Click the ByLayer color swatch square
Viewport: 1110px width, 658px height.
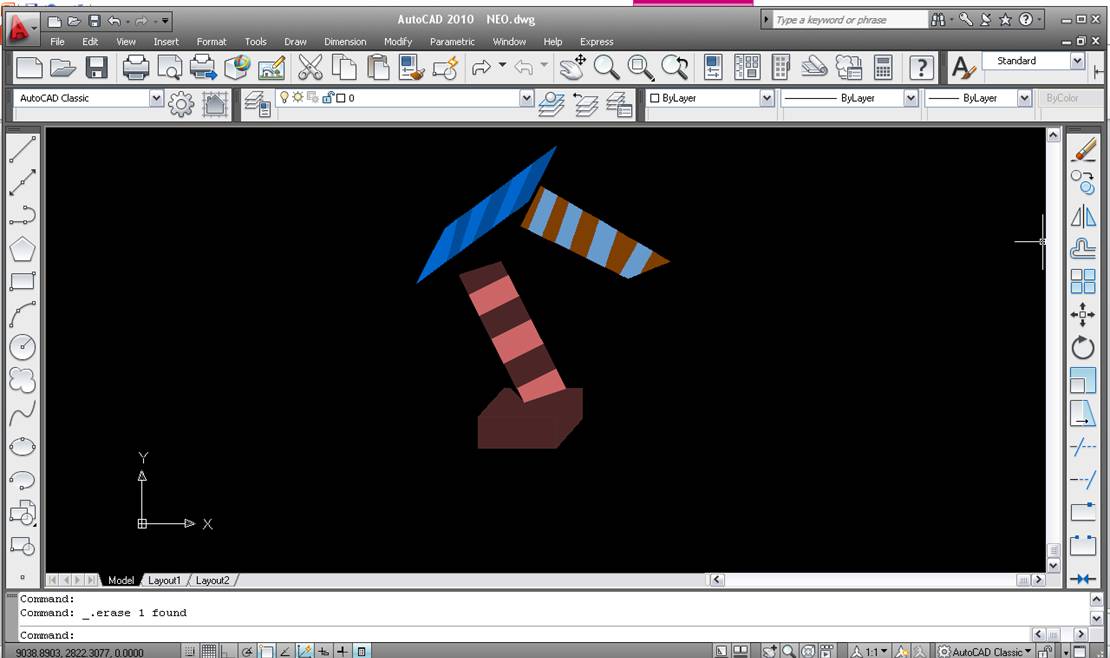[654, 98]
